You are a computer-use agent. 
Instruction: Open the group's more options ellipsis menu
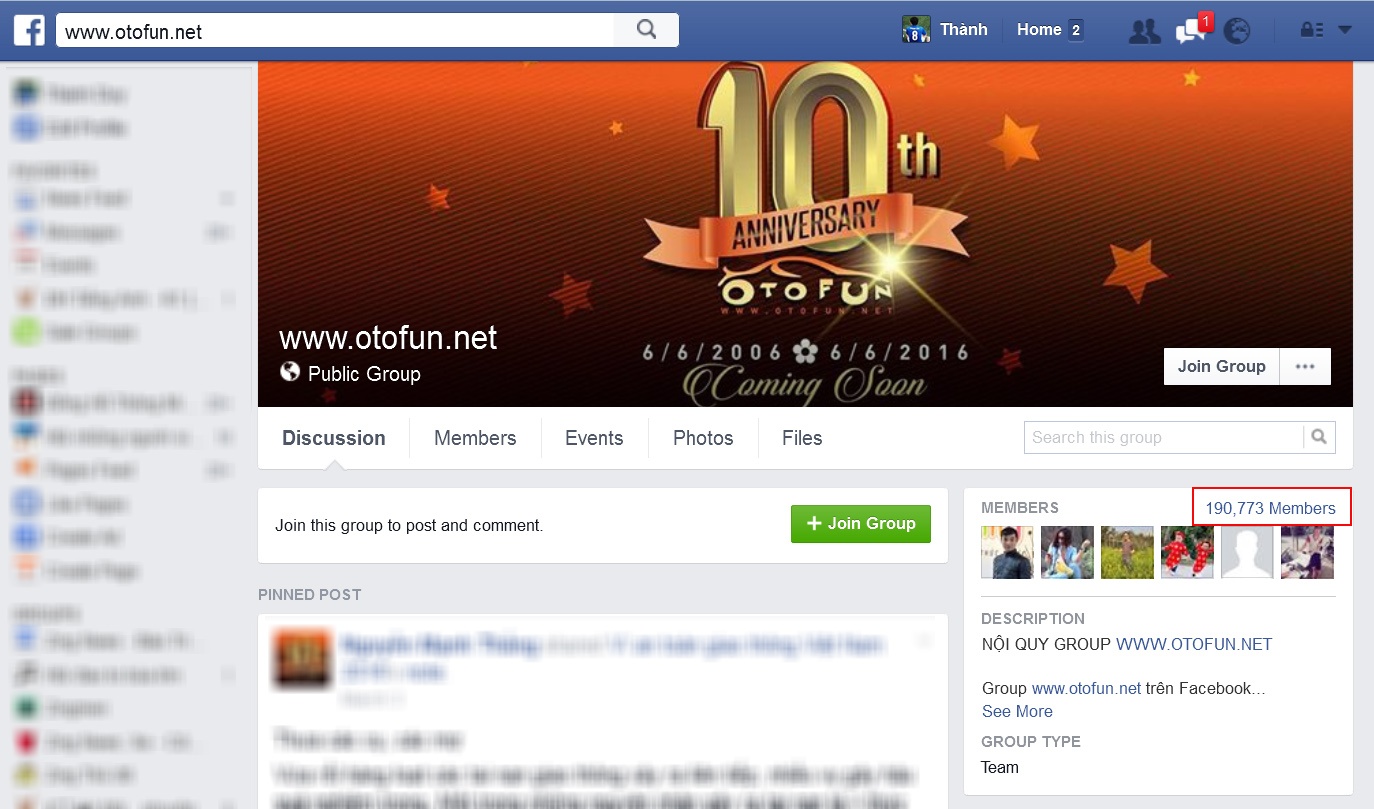pyautogui.click(x=1305, y=366)
